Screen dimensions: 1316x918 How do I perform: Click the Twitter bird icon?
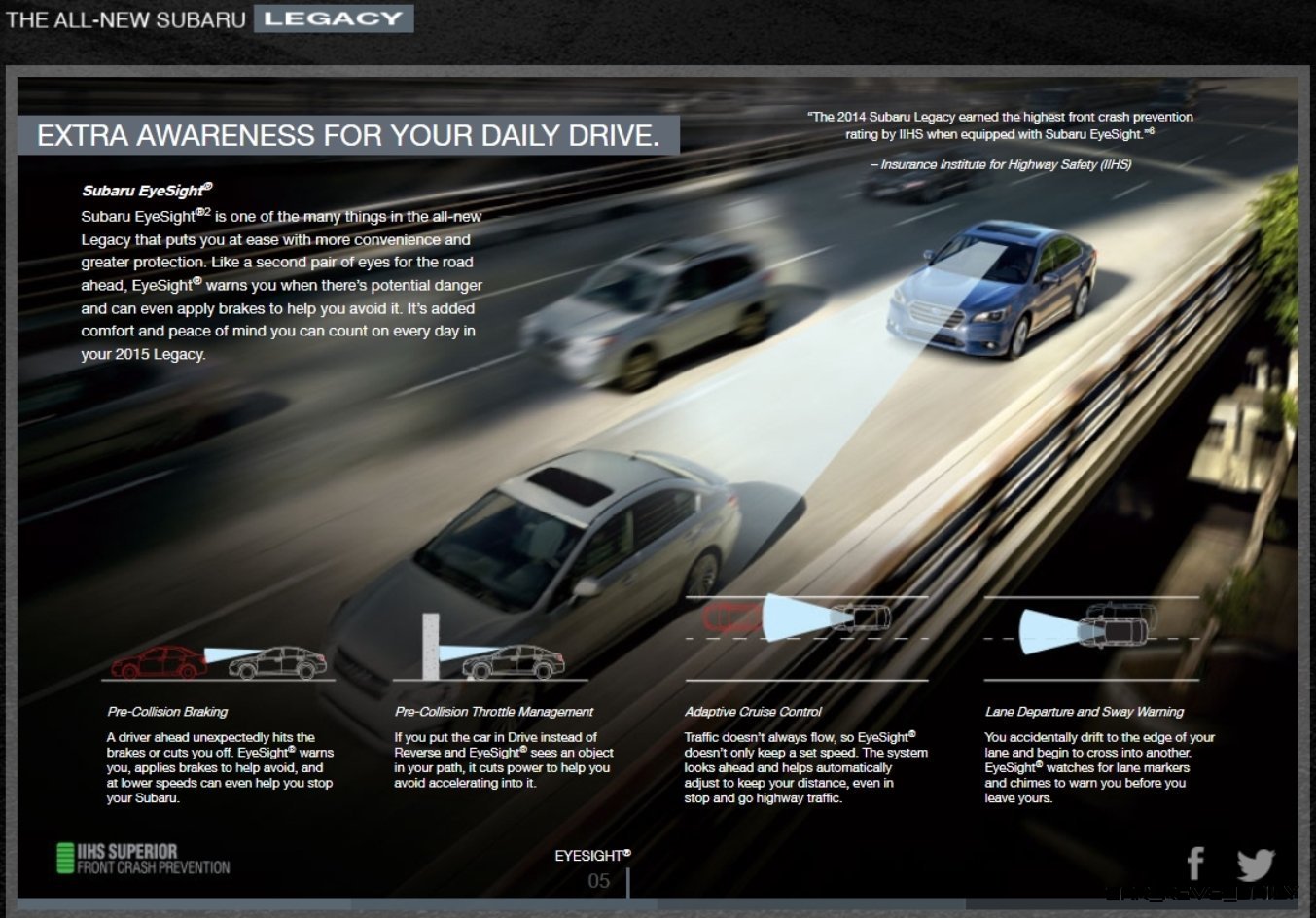coord(1255,865)
